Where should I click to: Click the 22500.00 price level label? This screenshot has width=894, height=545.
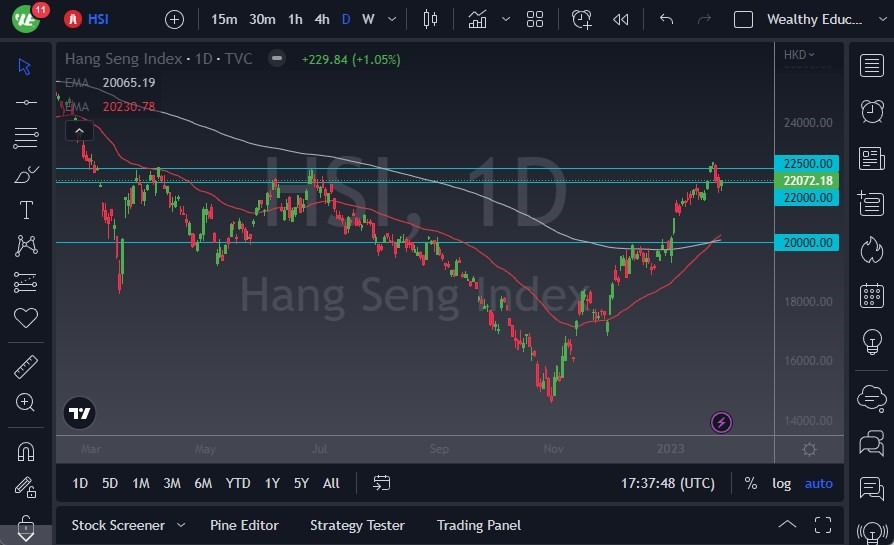(x=806, y=163)
